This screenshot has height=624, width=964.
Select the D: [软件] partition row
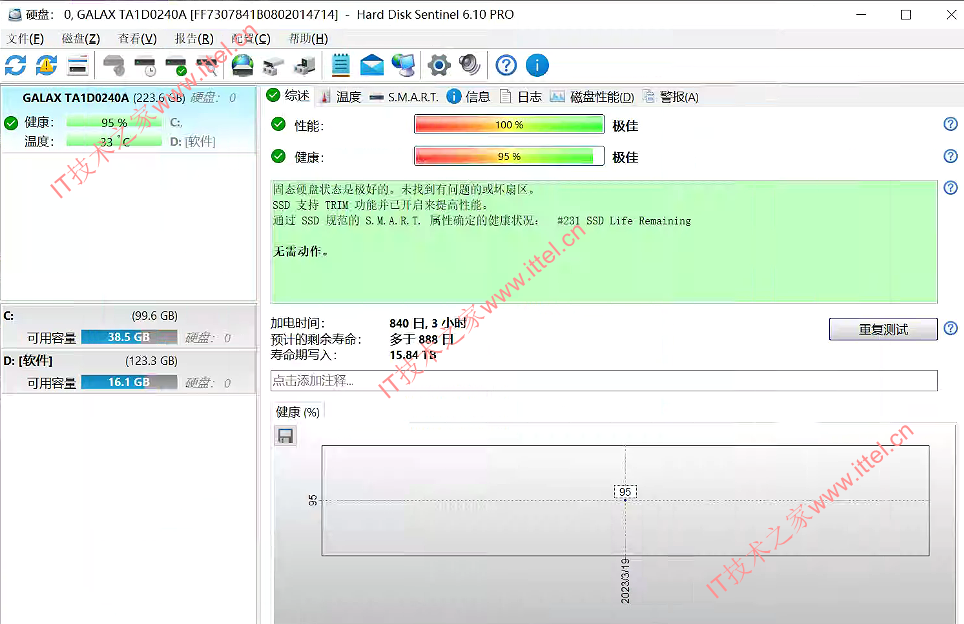pyautogui.click(x=128, y=371)
